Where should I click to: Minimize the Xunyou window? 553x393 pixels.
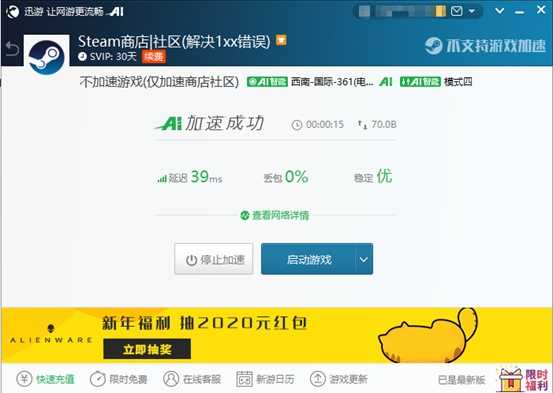pyautogui.click(x=519, y=12)
